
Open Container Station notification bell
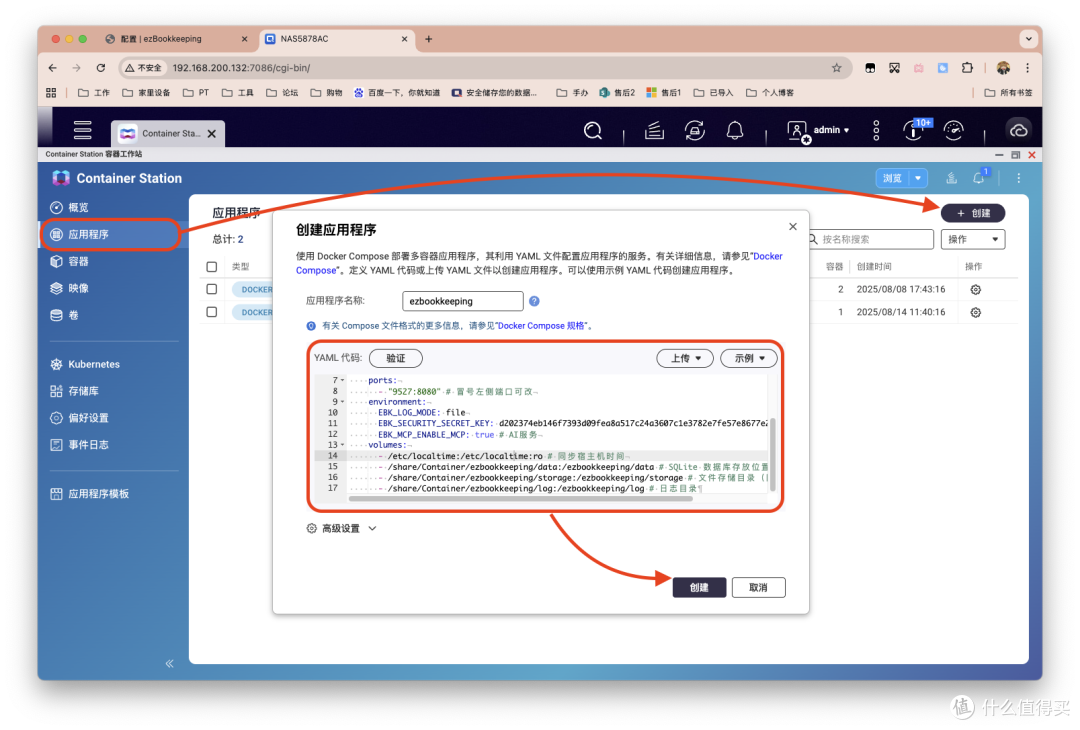pos(979,178)
